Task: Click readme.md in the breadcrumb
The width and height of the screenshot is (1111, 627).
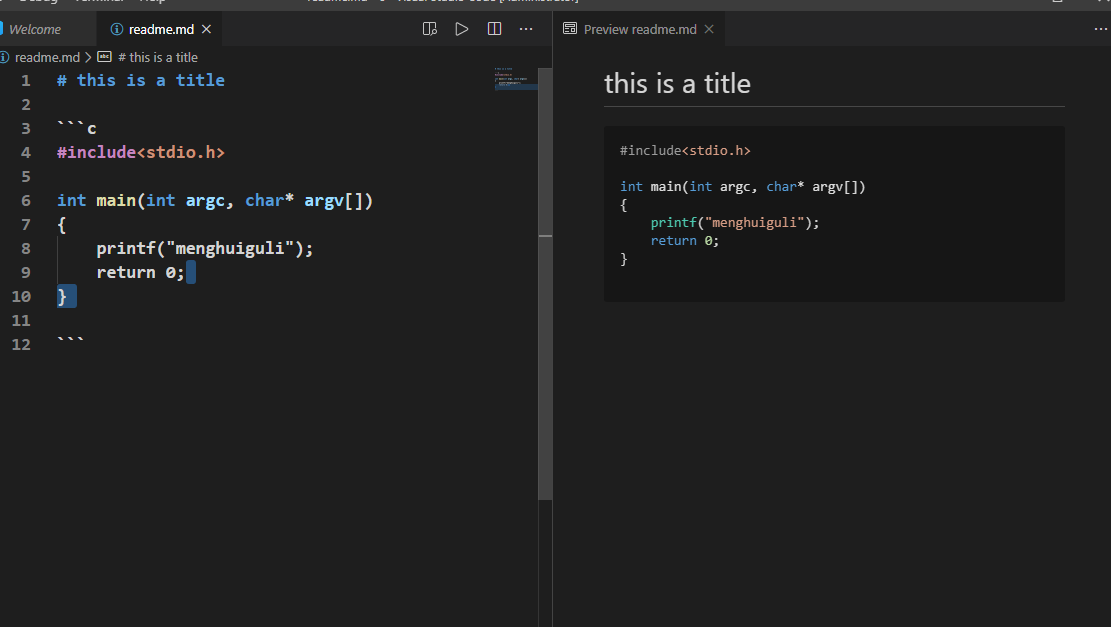Action: coord(47,57)
